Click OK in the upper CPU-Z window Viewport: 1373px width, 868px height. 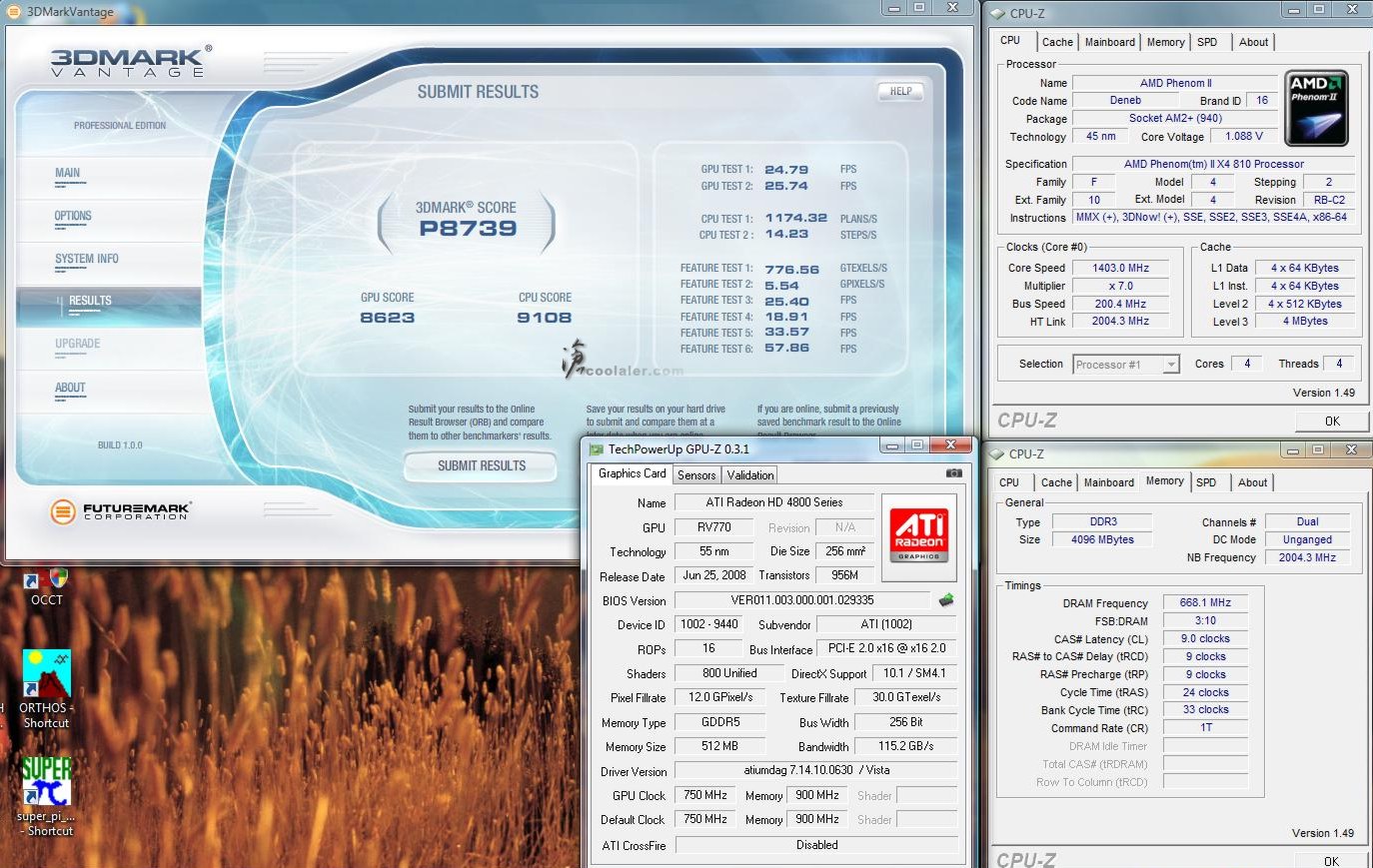pyautogui.click(x=1332, y=421)
